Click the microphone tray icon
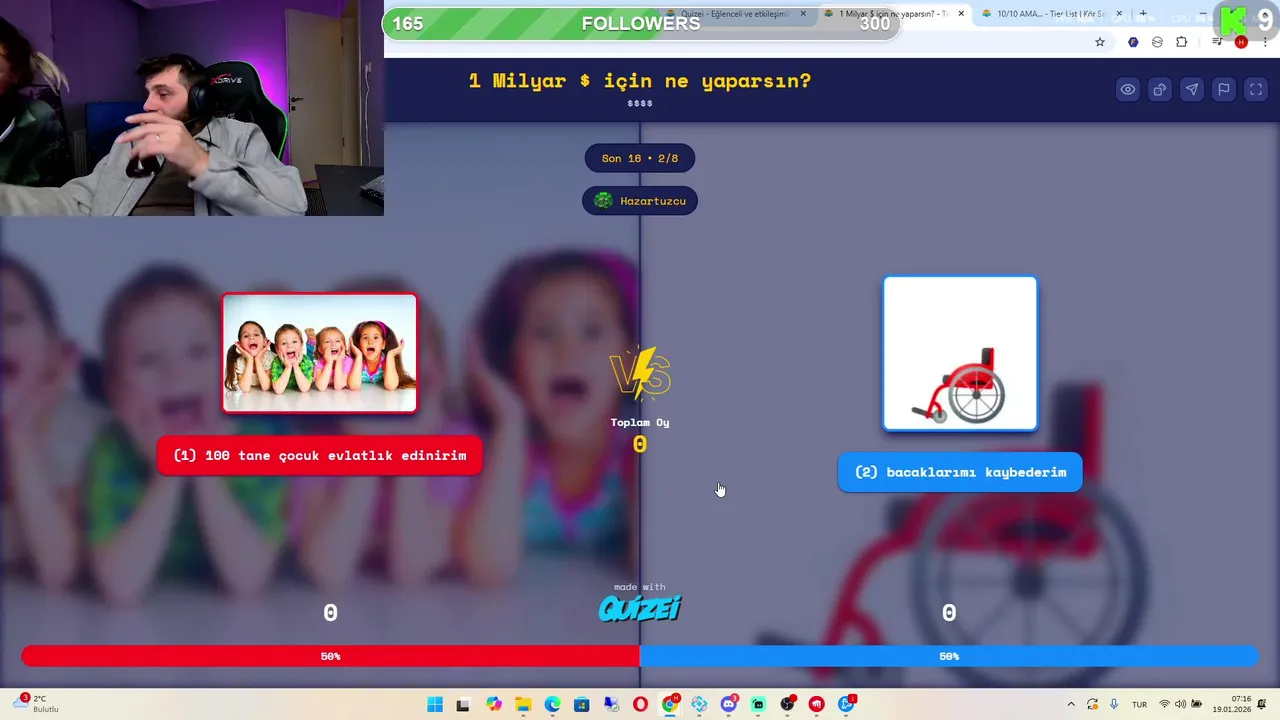The image size is (1280, 720). point(1113,705)
